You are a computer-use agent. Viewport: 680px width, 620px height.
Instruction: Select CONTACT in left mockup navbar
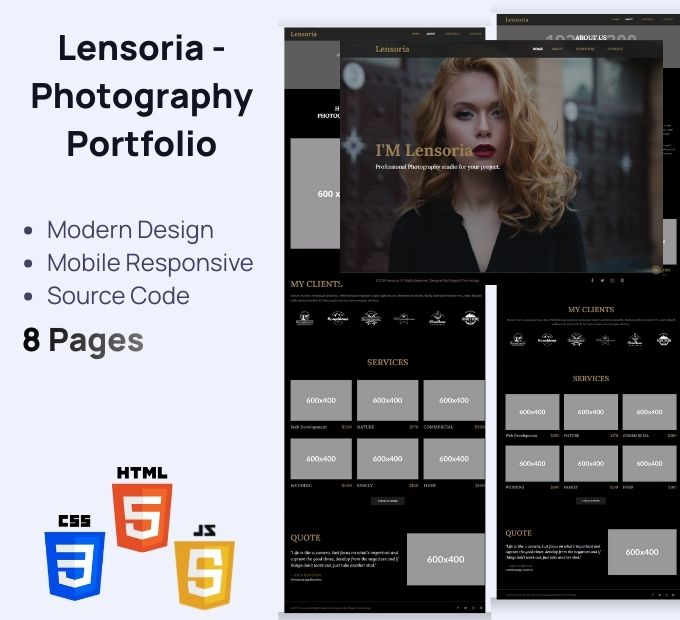tap(475, 34)
